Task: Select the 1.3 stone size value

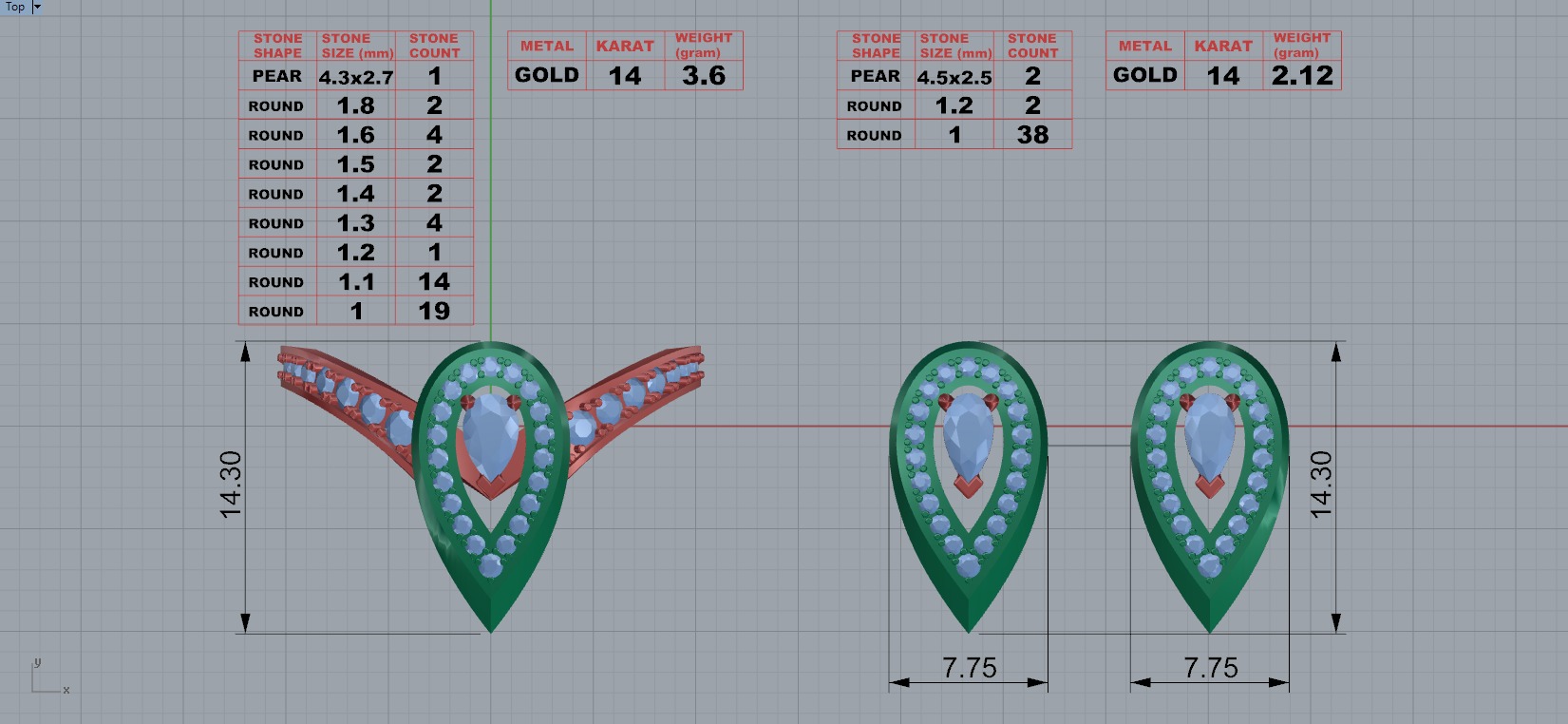Action: [x=356, y=223]
